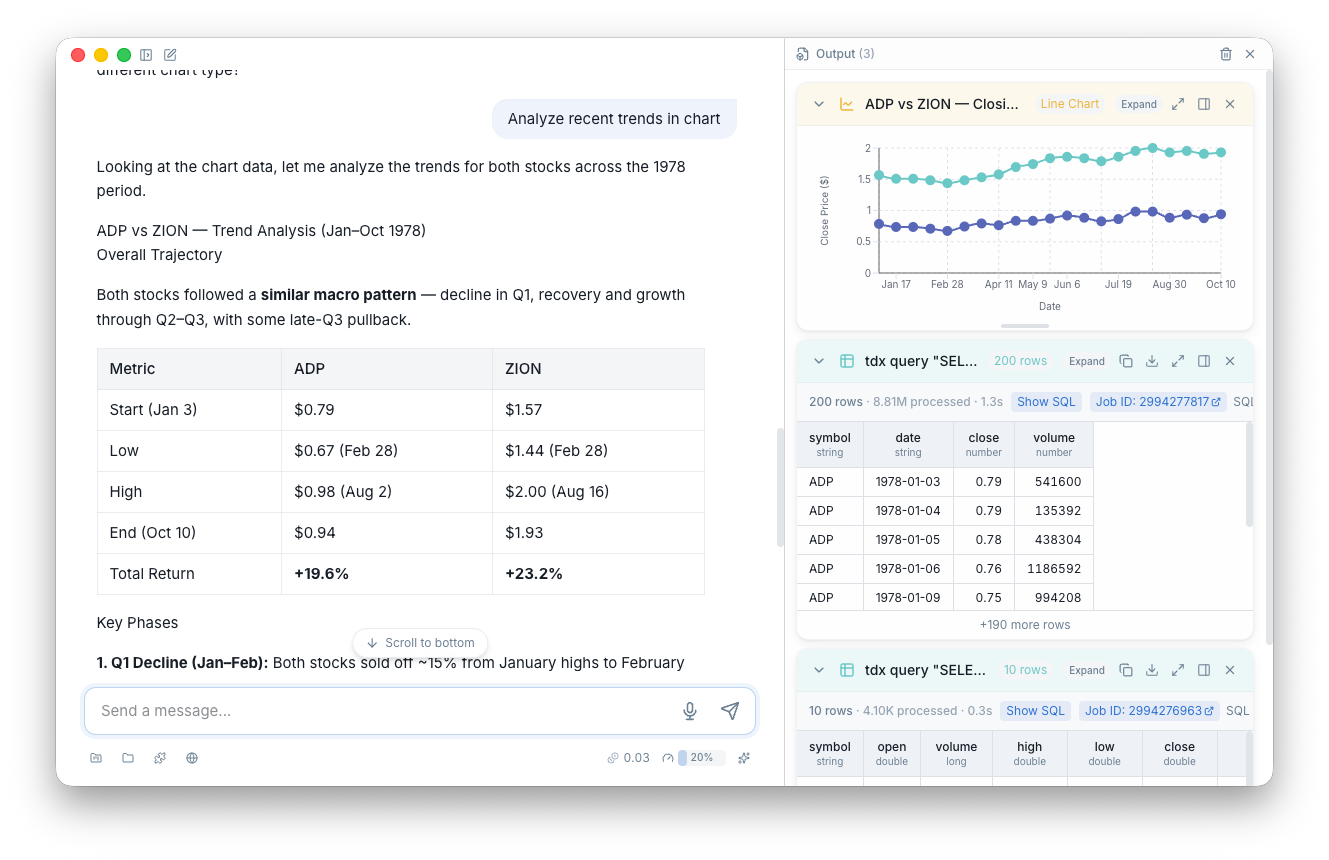Collapse the 10 rows query card
The height and width of the screenshot is (860, 1329).
pyautogui.click(x=819, y=670)
